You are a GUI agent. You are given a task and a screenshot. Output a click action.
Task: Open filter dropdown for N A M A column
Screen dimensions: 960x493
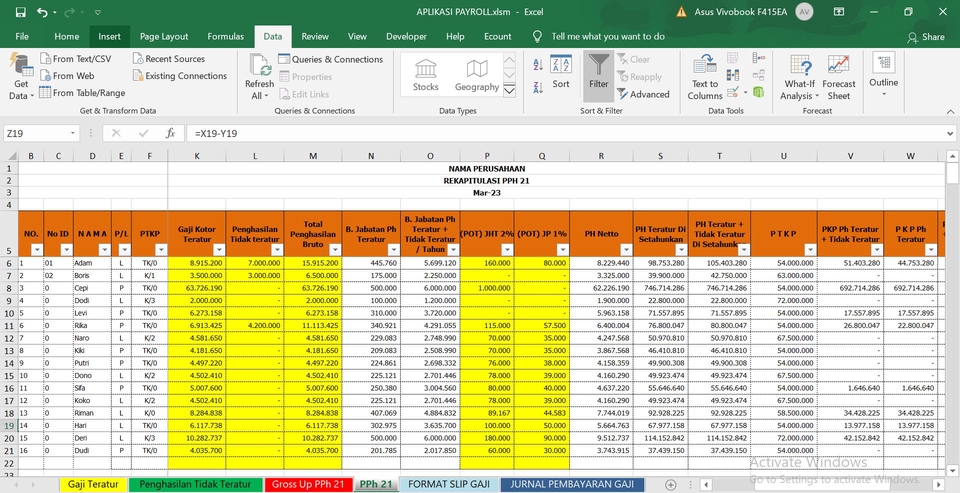pyautogui.click(x=104, y=250)
